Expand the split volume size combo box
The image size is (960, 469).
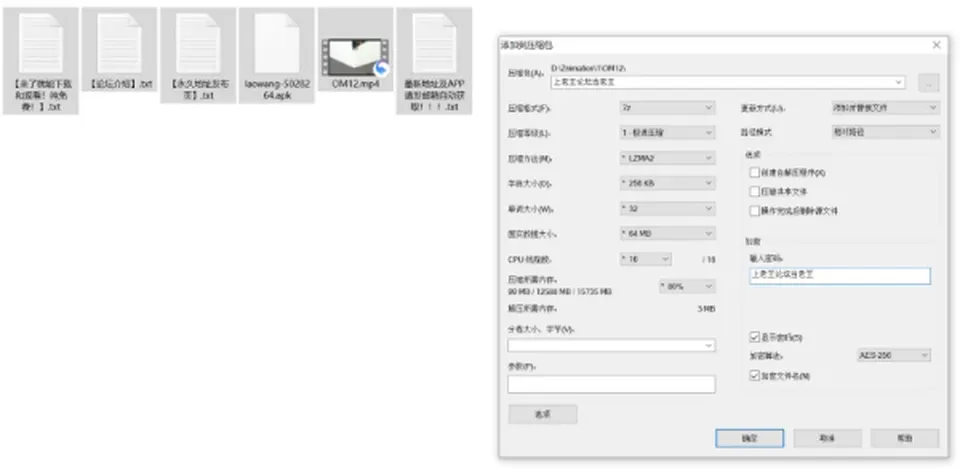pyautogui.click(x=709, y=346)
